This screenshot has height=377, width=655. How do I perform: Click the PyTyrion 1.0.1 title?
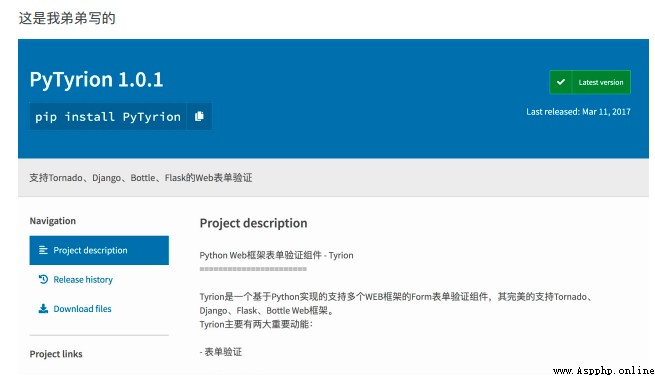point(96,79)
